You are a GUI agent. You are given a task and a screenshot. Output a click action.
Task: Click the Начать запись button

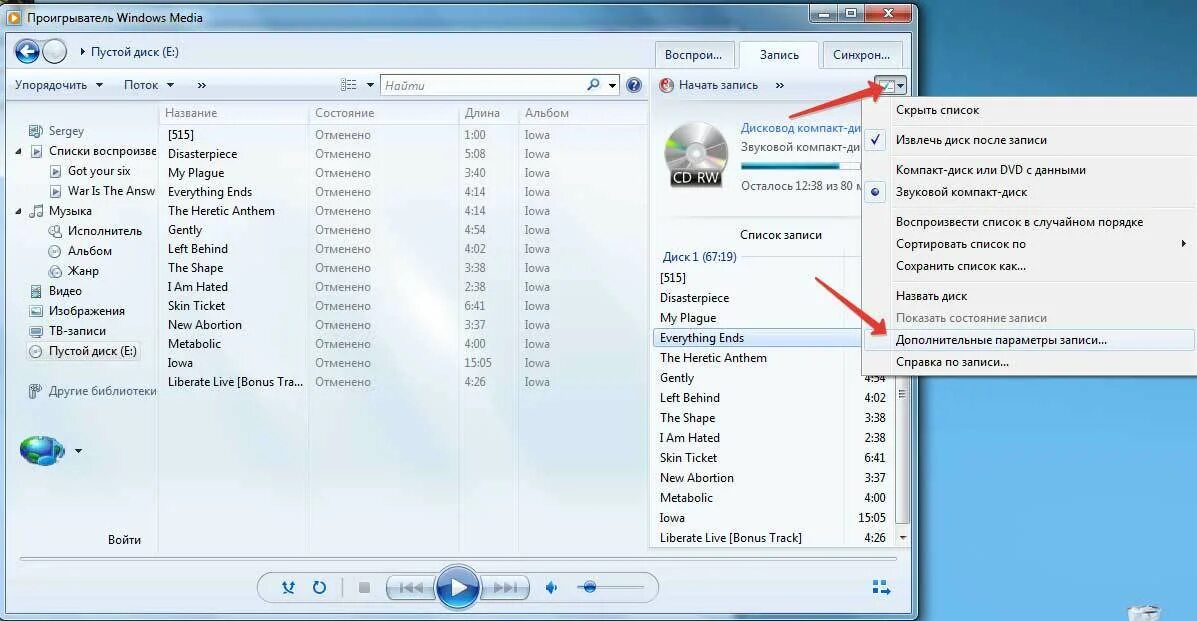pos(708,85)
